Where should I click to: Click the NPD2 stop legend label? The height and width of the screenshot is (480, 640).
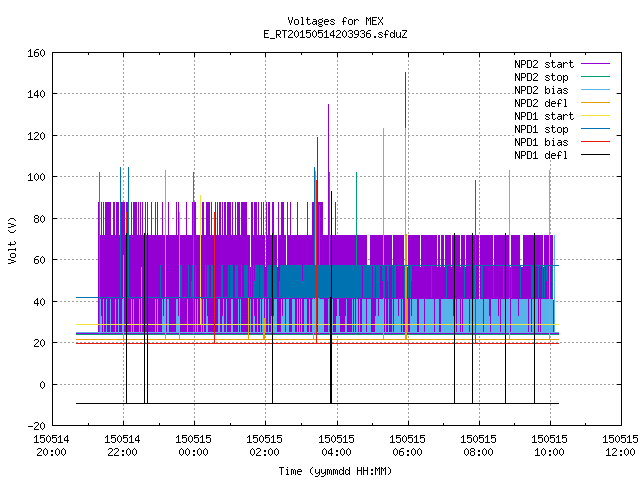coord(541,78)
